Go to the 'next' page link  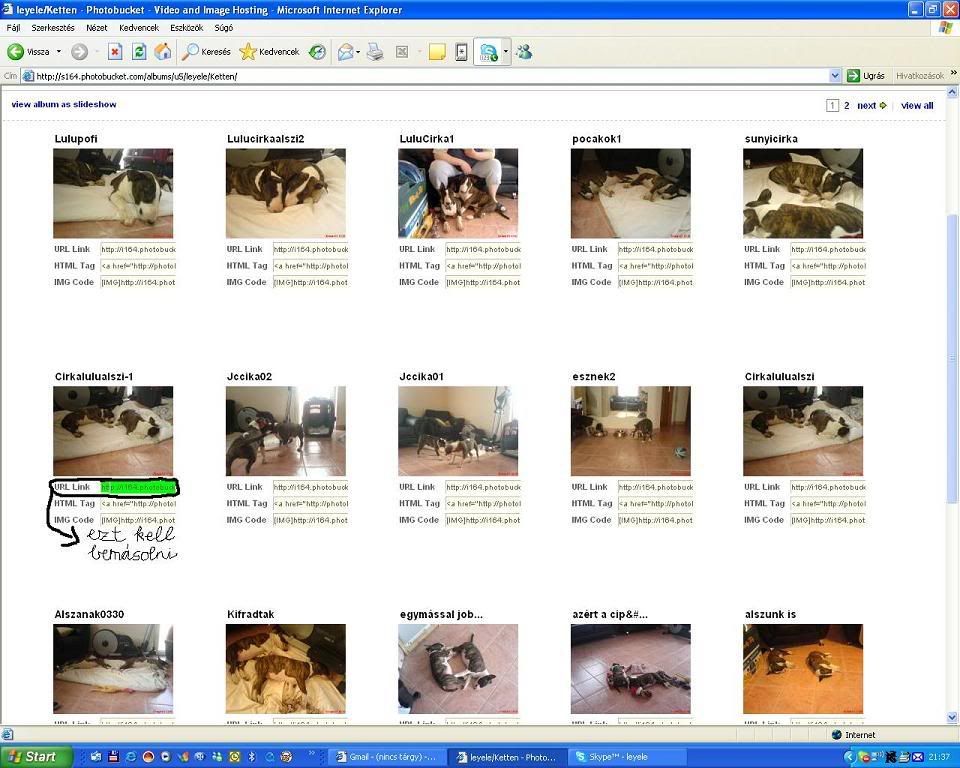click(x=867, y=105)
